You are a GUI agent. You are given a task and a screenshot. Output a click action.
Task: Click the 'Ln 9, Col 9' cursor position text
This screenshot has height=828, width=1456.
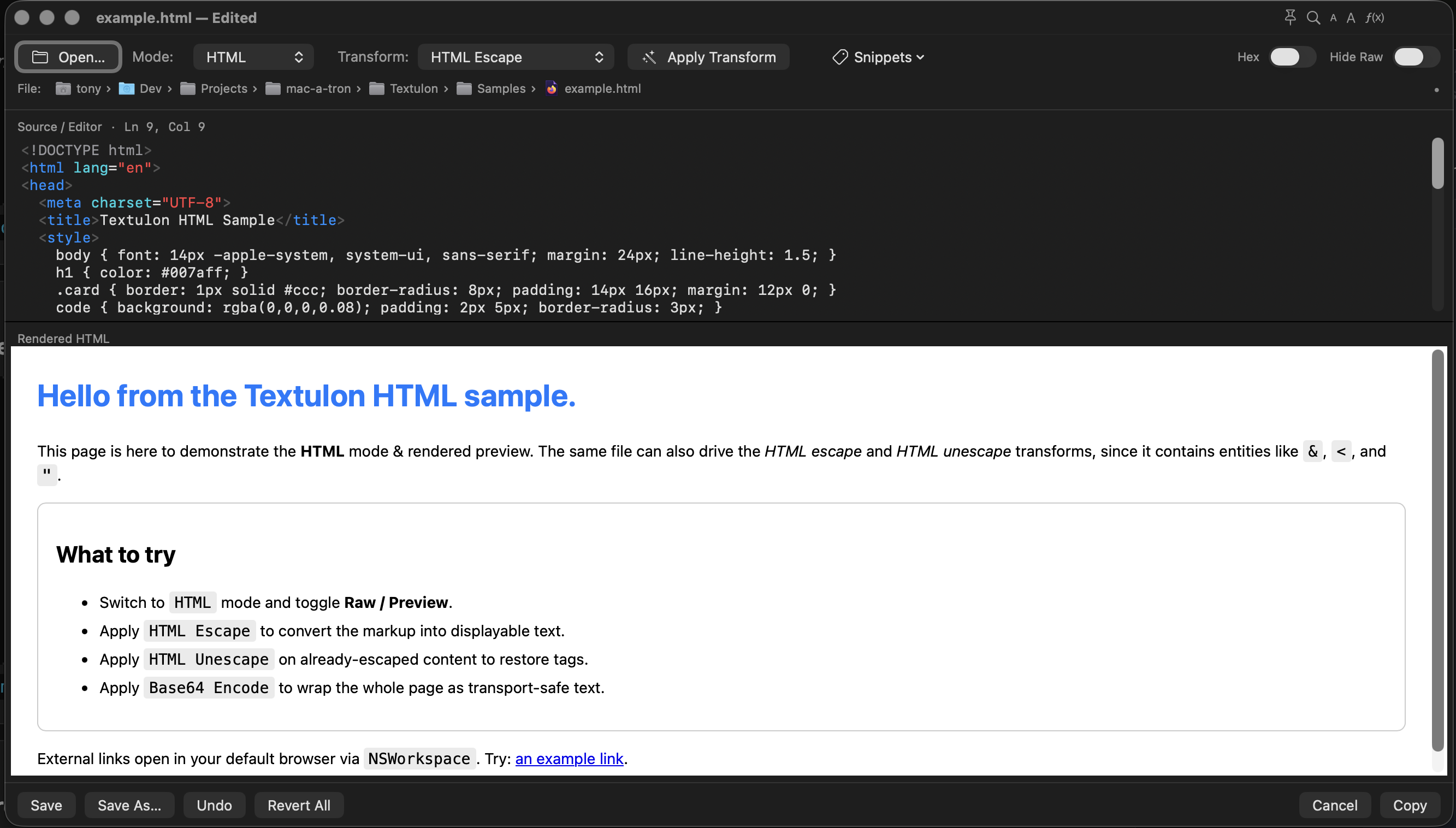tap(165, 127)
